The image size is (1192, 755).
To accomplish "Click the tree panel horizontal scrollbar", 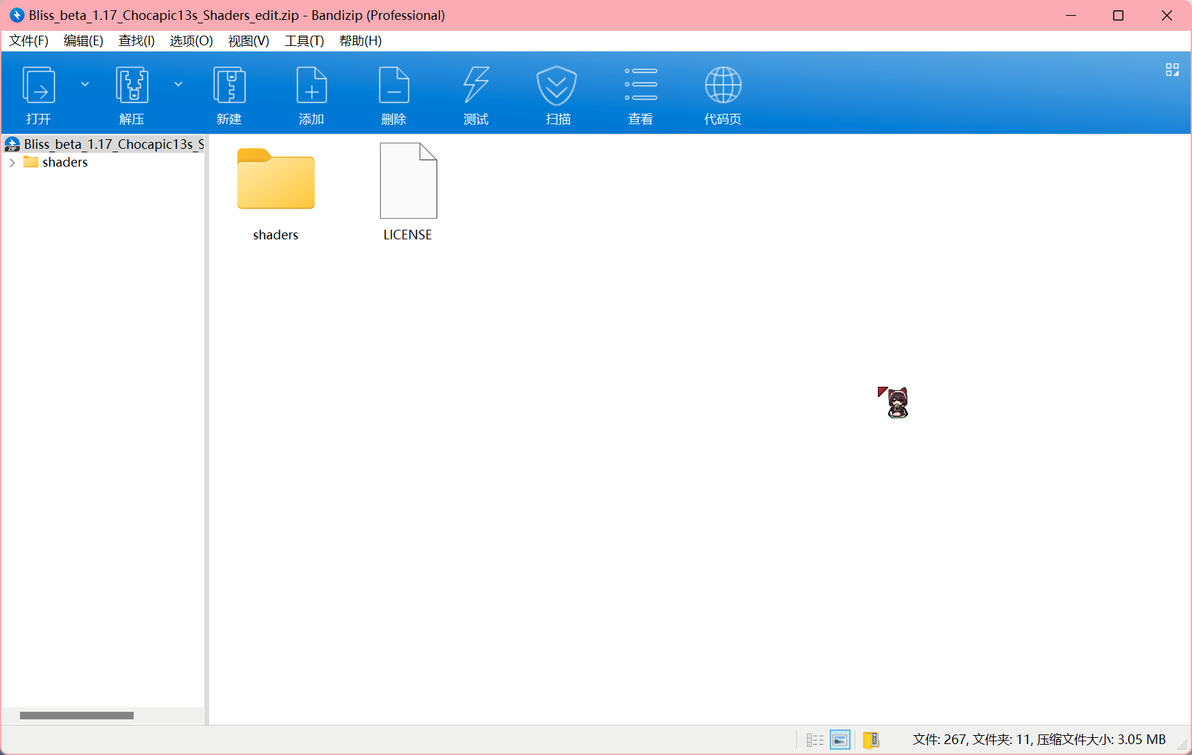I will (x=77, y=715).
